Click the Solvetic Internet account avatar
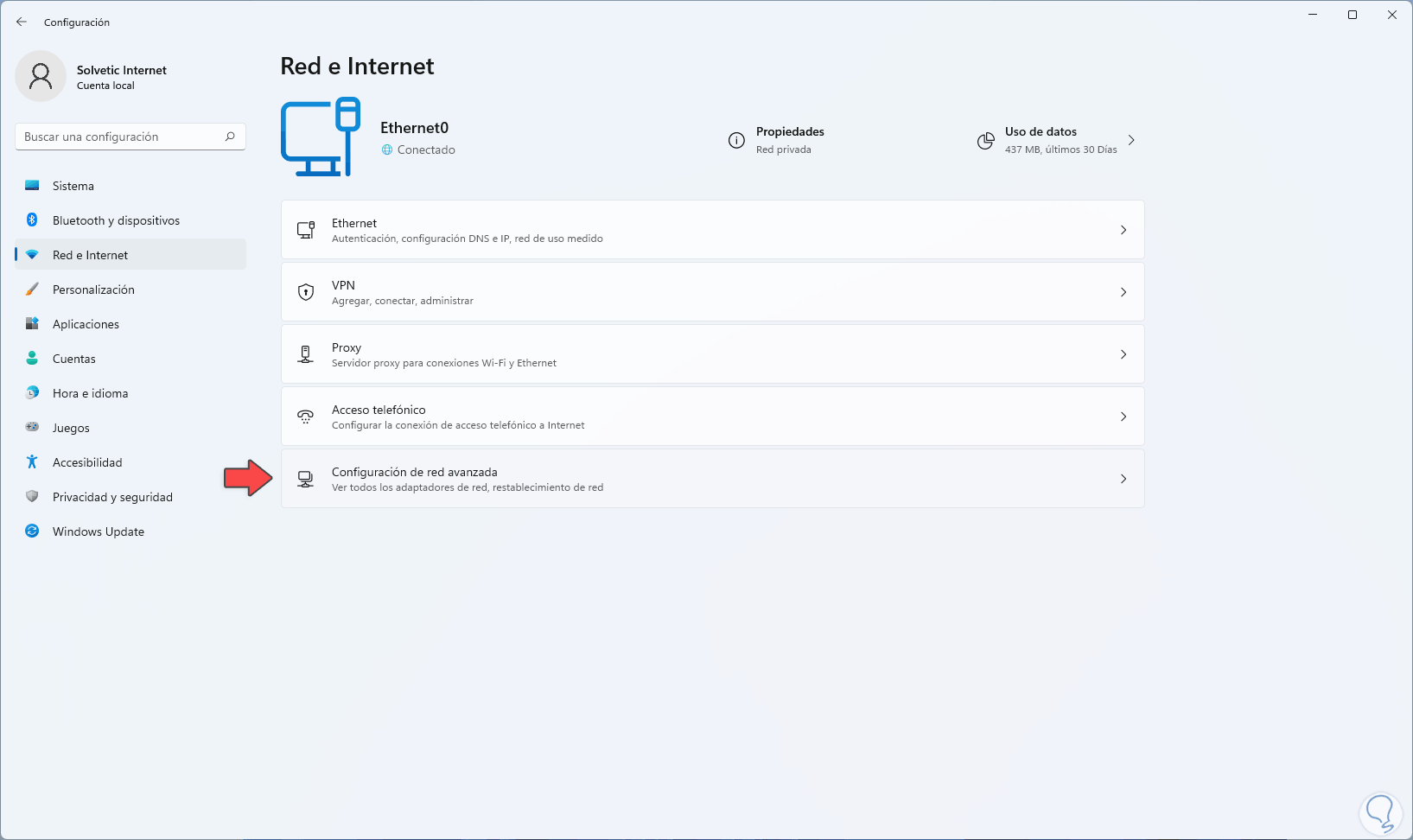 pyautogui.click(x=41, y=76)
